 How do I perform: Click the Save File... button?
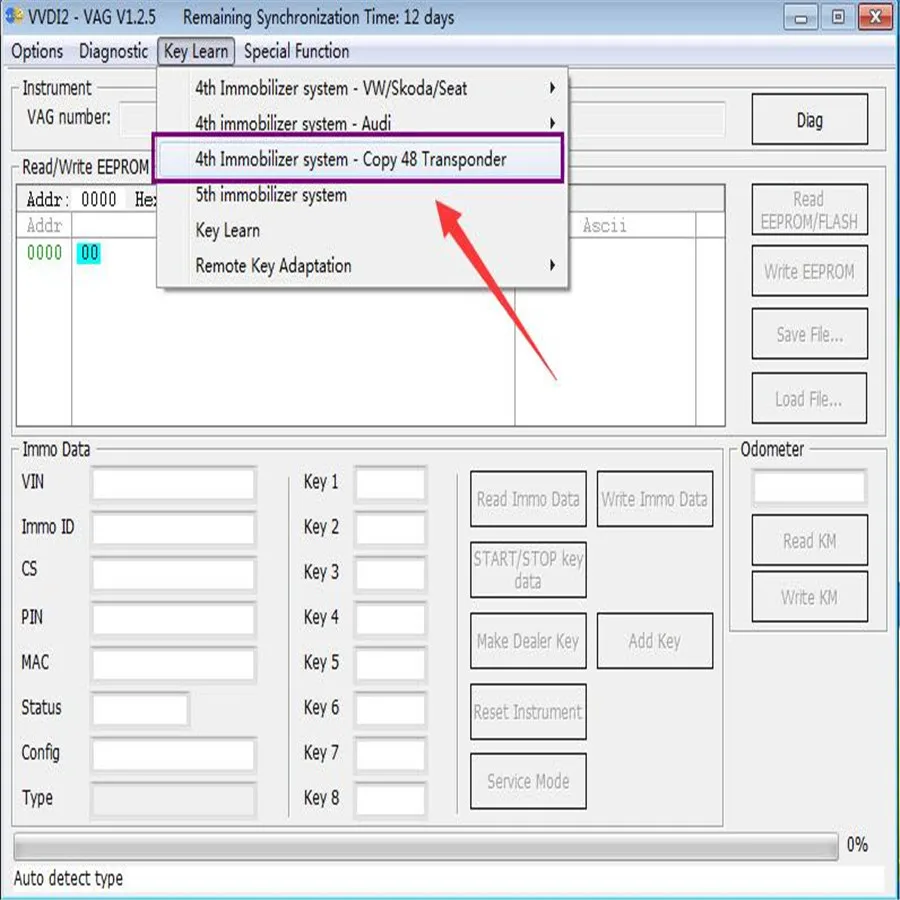809,333
